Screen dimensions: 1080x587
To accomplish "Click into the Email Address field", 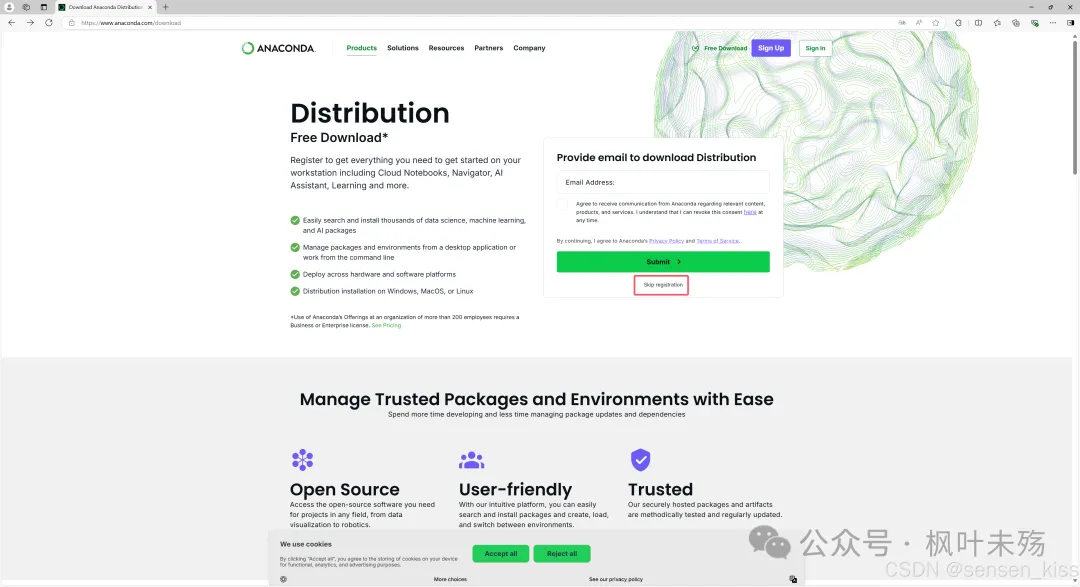I will point(663,183).
